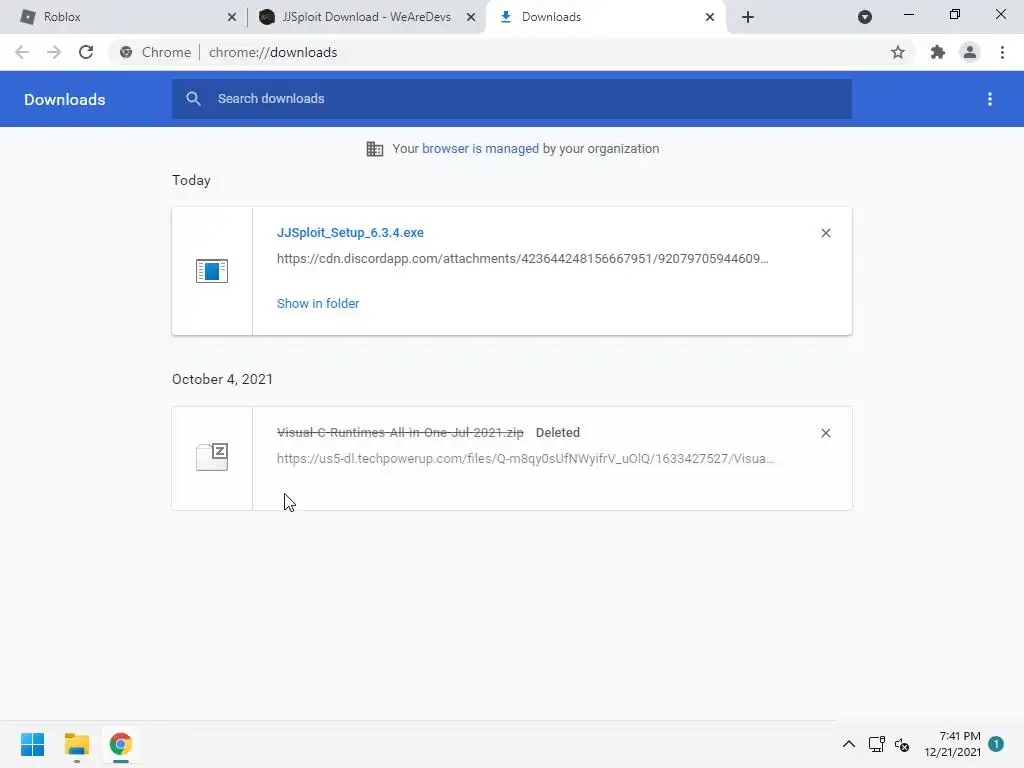Click the managed organization building icon
This screenshot has height=768, width=1024.
point(375,149)
